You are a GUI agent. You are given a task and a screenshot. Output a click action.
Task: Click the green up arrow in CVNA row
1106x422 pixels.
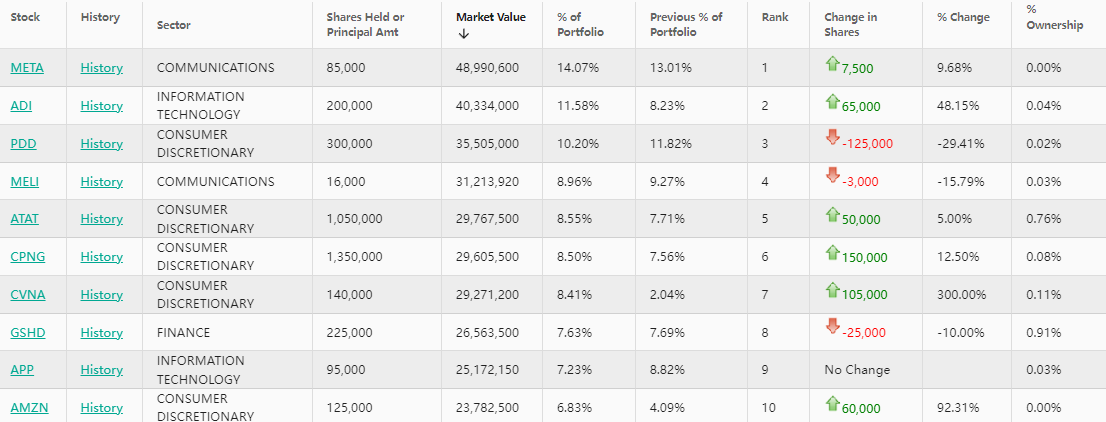pos(832,290)
